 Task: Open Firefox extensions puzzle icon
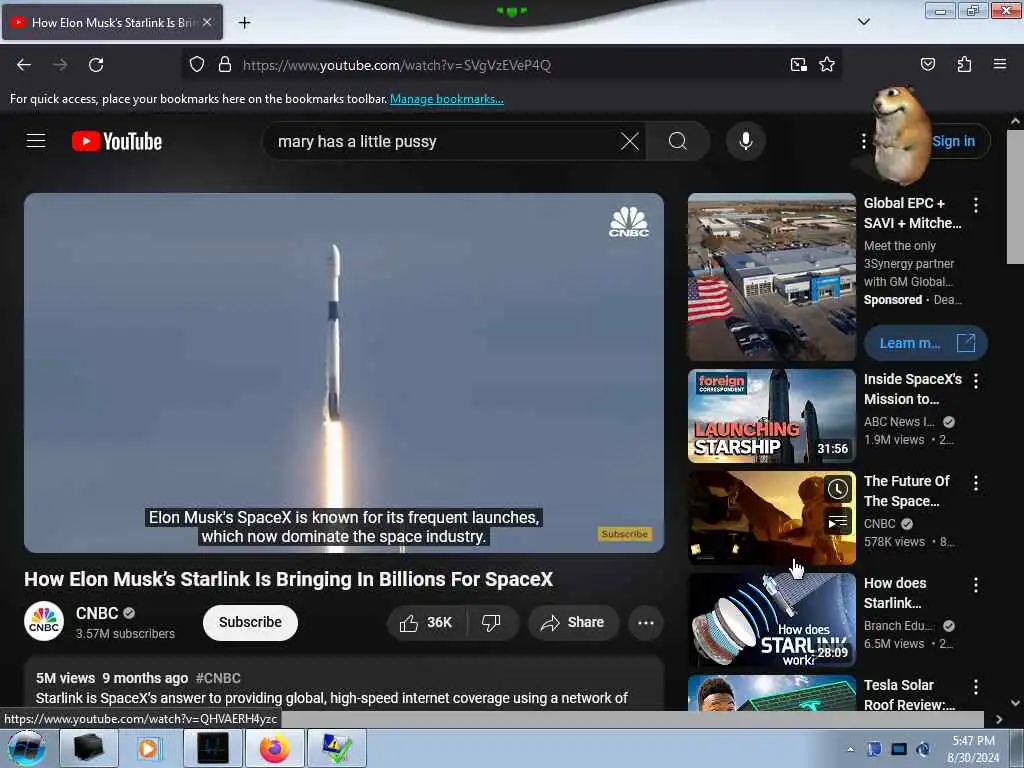click(964, 64)
